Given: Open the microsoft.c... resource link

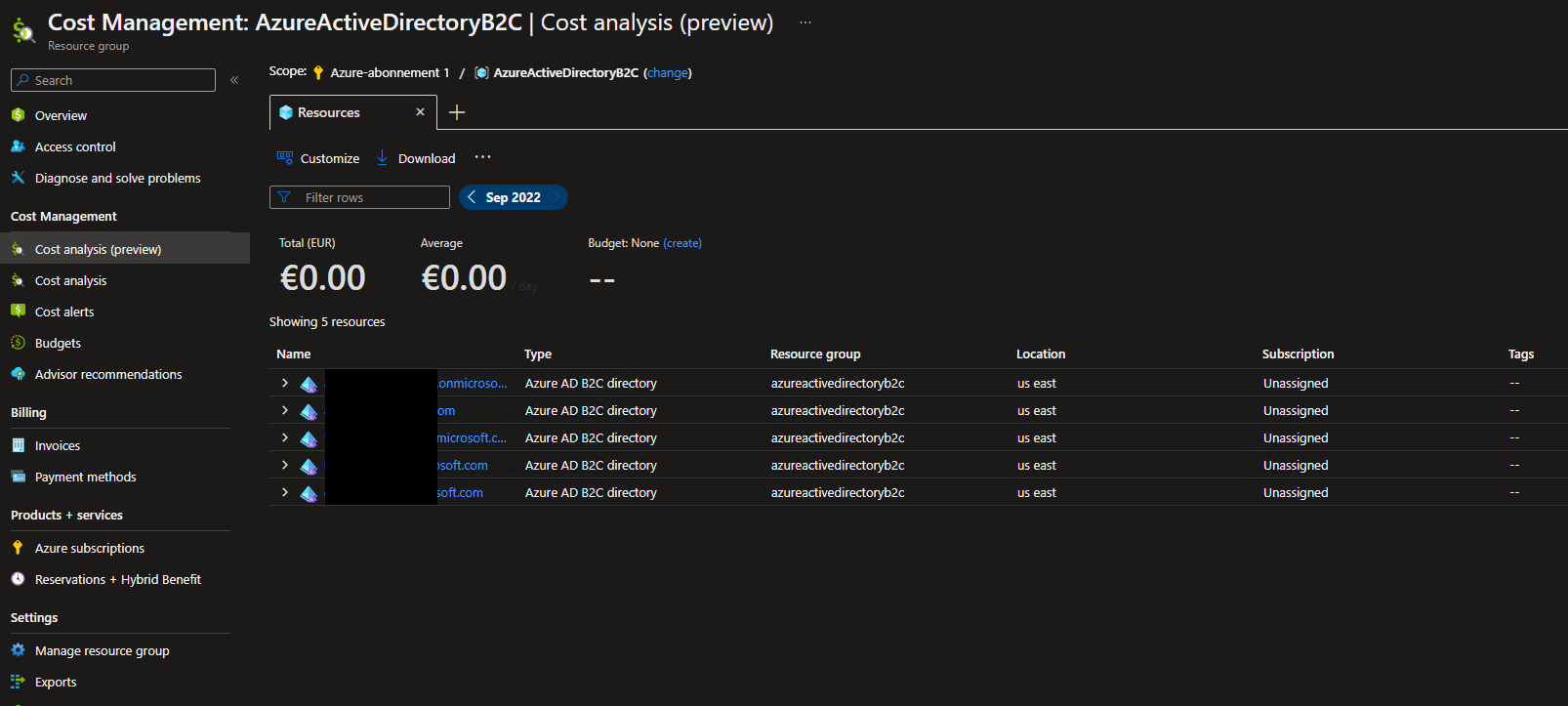Looking at the screenshot, I should (473, 437).
